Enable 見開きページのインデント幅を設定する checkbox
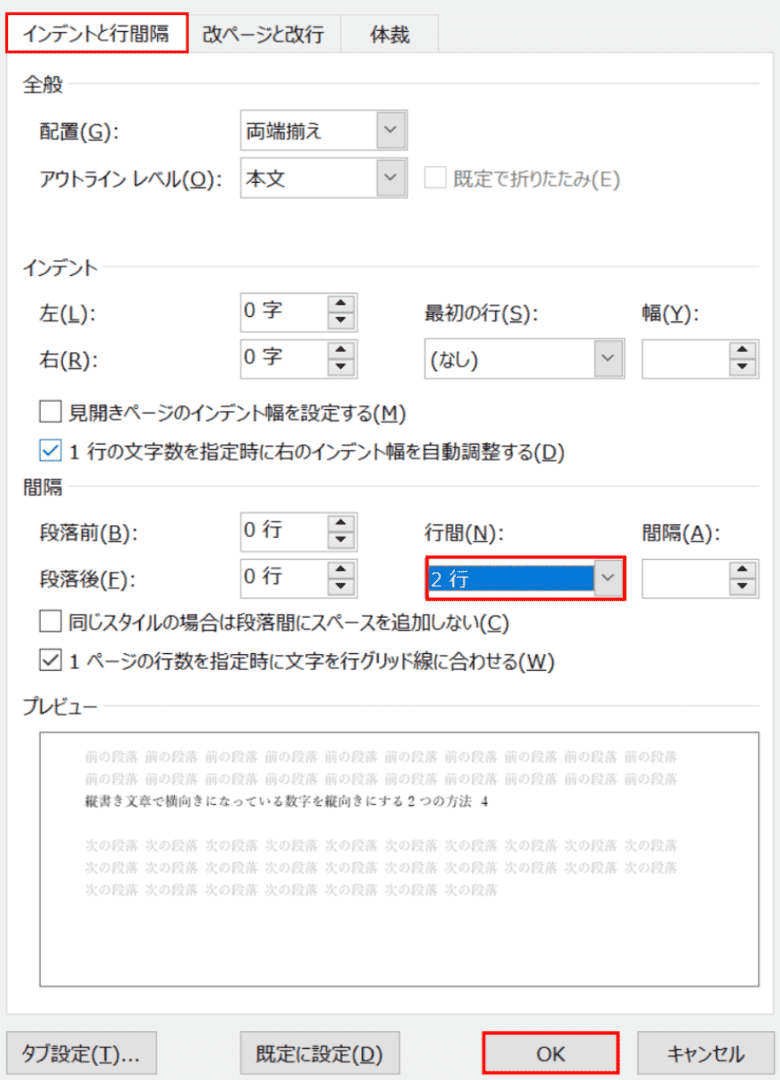 point(50,412)
